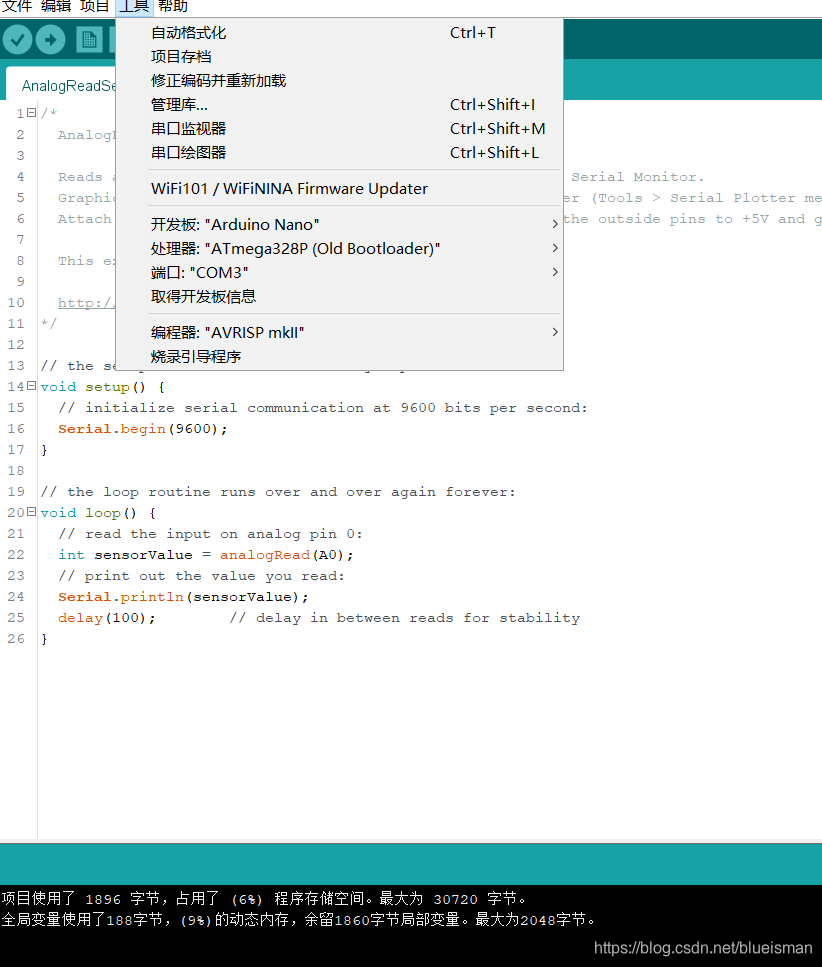Open the 端口 "COM3" submenu
Image resolution: width=822 pixels, height=967 pixels.
pyautogui.click(x=300, y=272)
